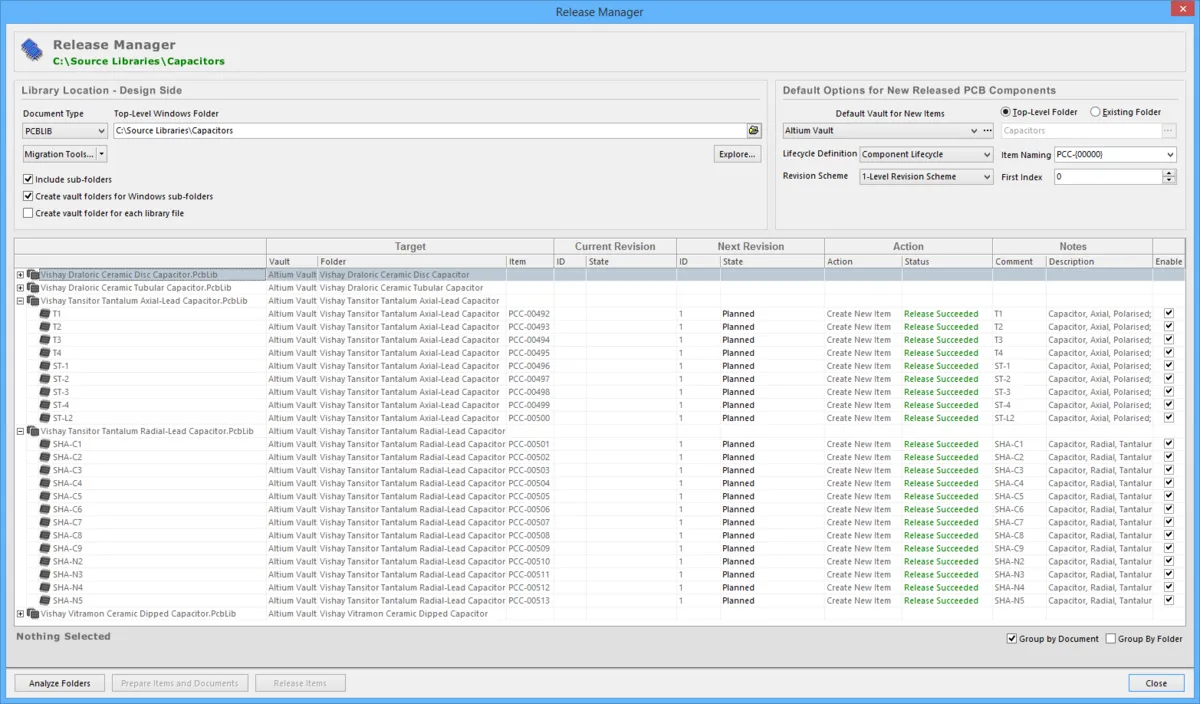Click the footprint icon for row SHA-C7
1200x704 pixels.
pos(44,522)
